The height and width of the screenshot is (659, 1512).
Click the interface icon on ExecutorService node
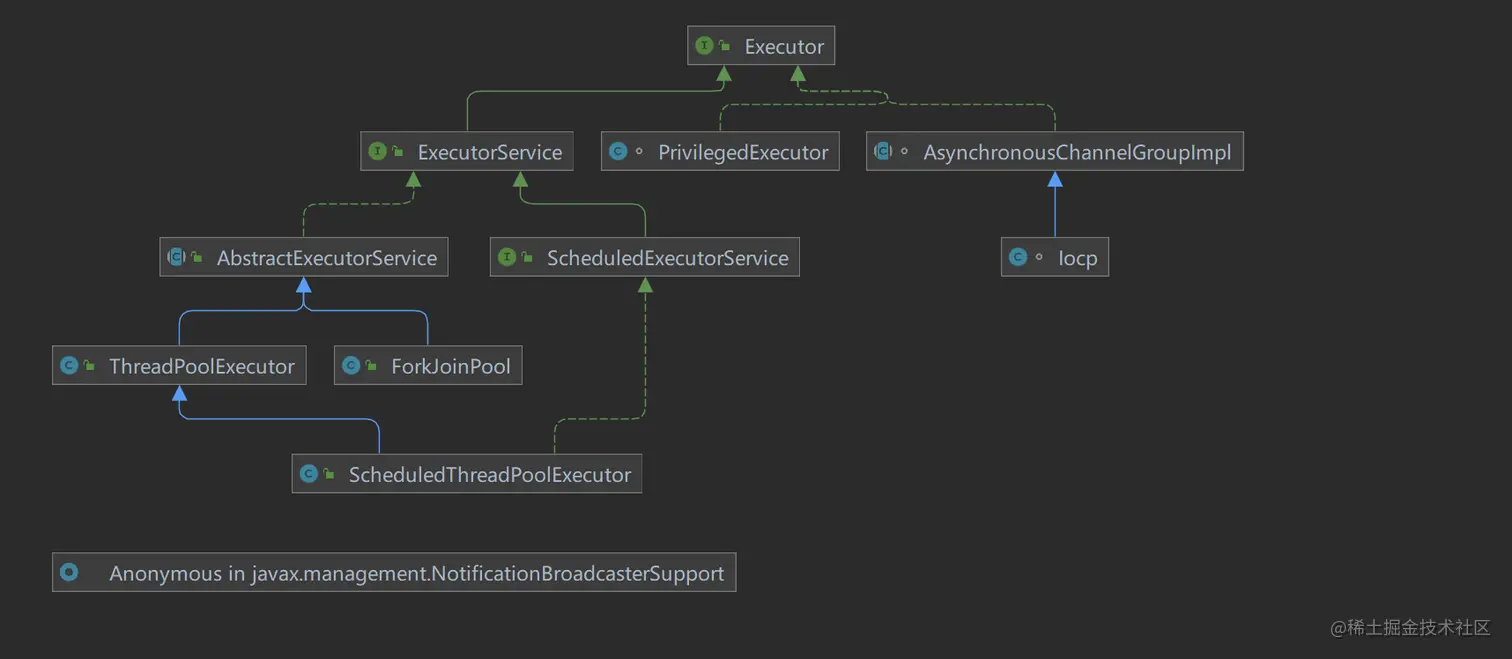[x=378, y=151]
